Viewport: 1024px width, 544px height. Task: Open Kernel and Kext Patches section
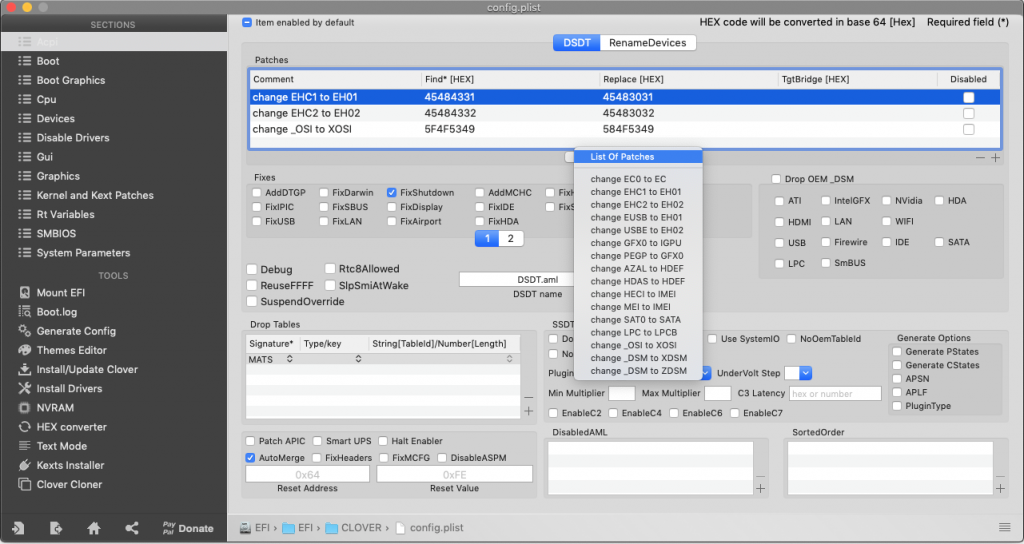click(95, 195)
